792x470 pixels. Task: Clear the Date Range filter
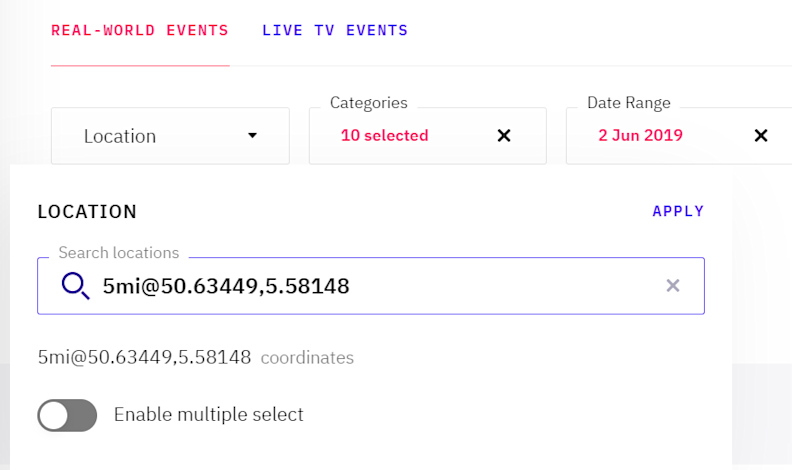761,135
